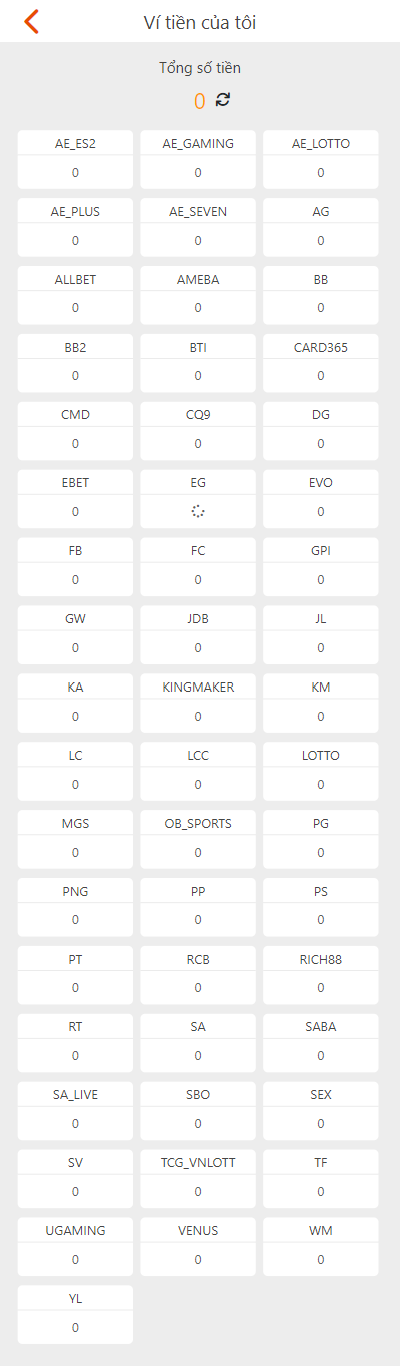Choose the AE_LOTTO wallet card
Image resolution: width=400 pixels, height=1366 pixels.
click(321, 159)
